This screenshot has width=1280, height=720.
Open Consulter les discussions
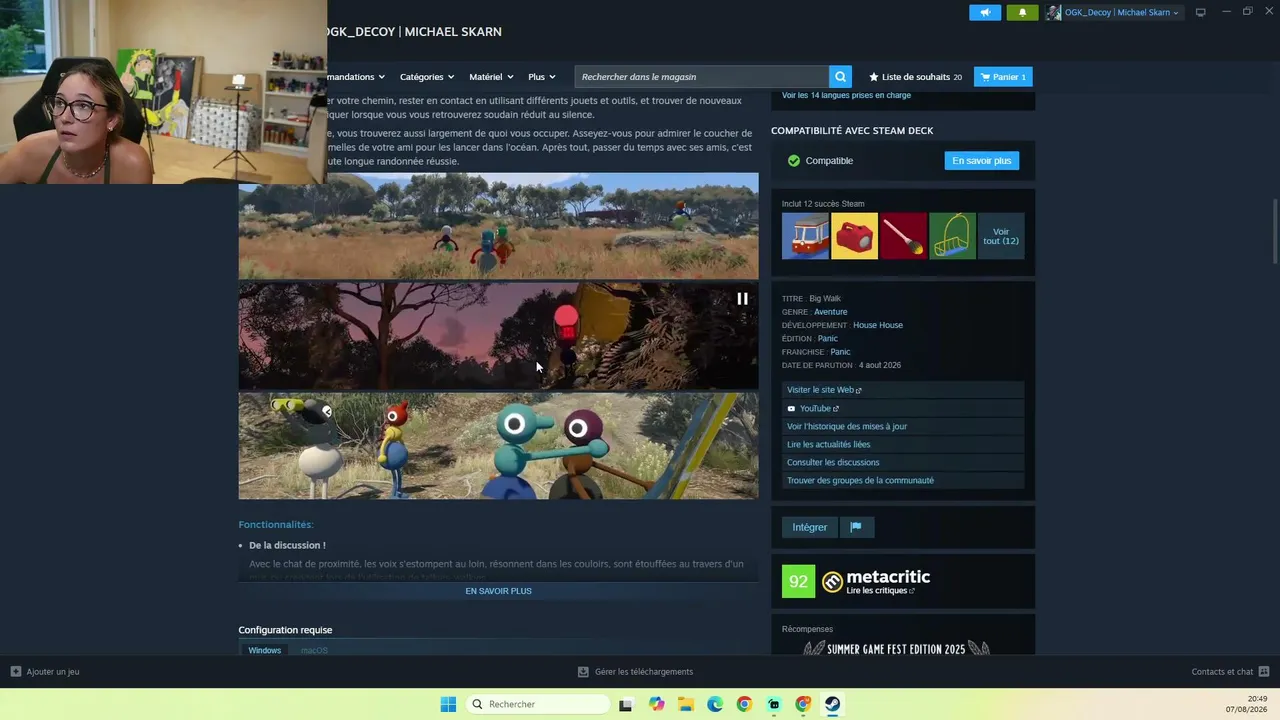(833, 462)
